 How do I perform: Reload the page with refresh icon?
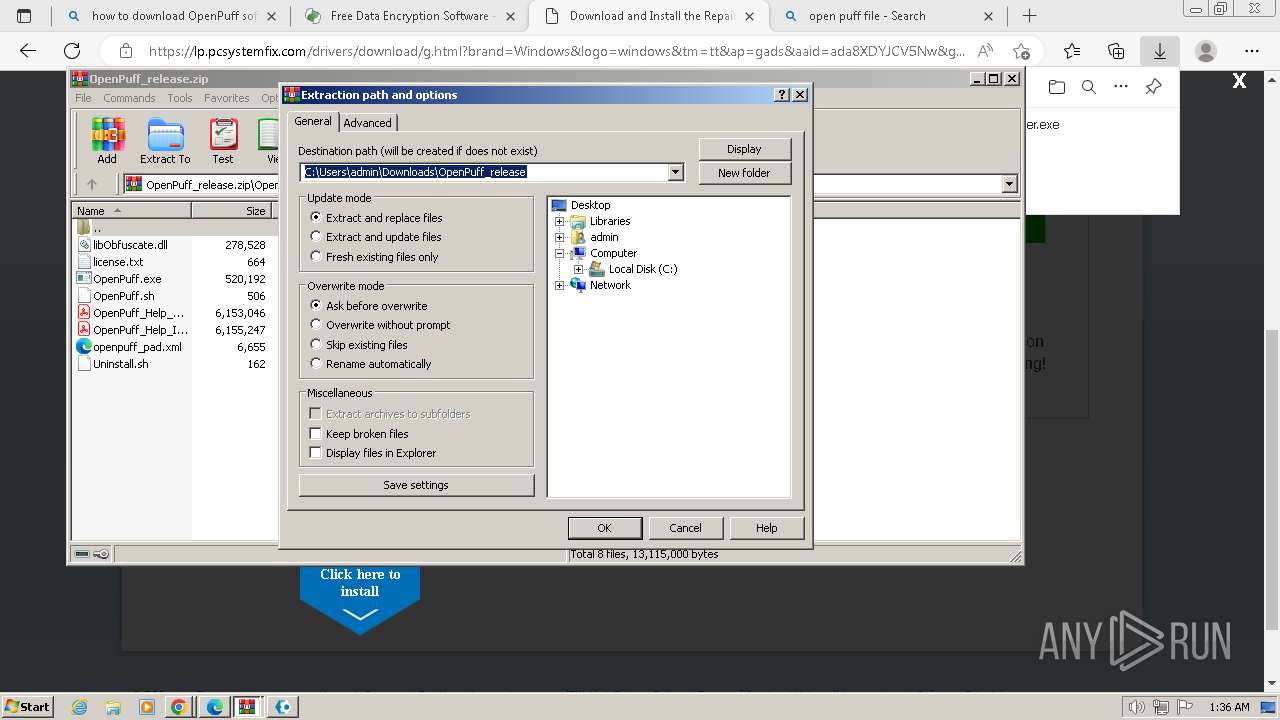72,51
